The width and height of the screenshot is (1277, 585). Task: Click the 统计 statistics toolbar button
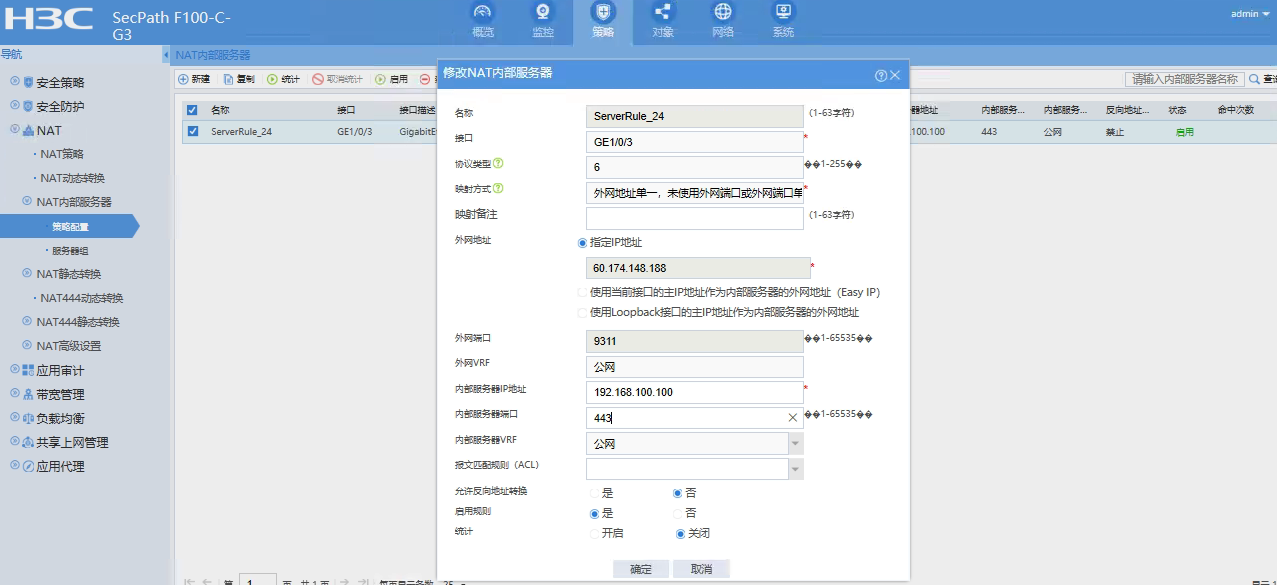(x=283, y=79)
